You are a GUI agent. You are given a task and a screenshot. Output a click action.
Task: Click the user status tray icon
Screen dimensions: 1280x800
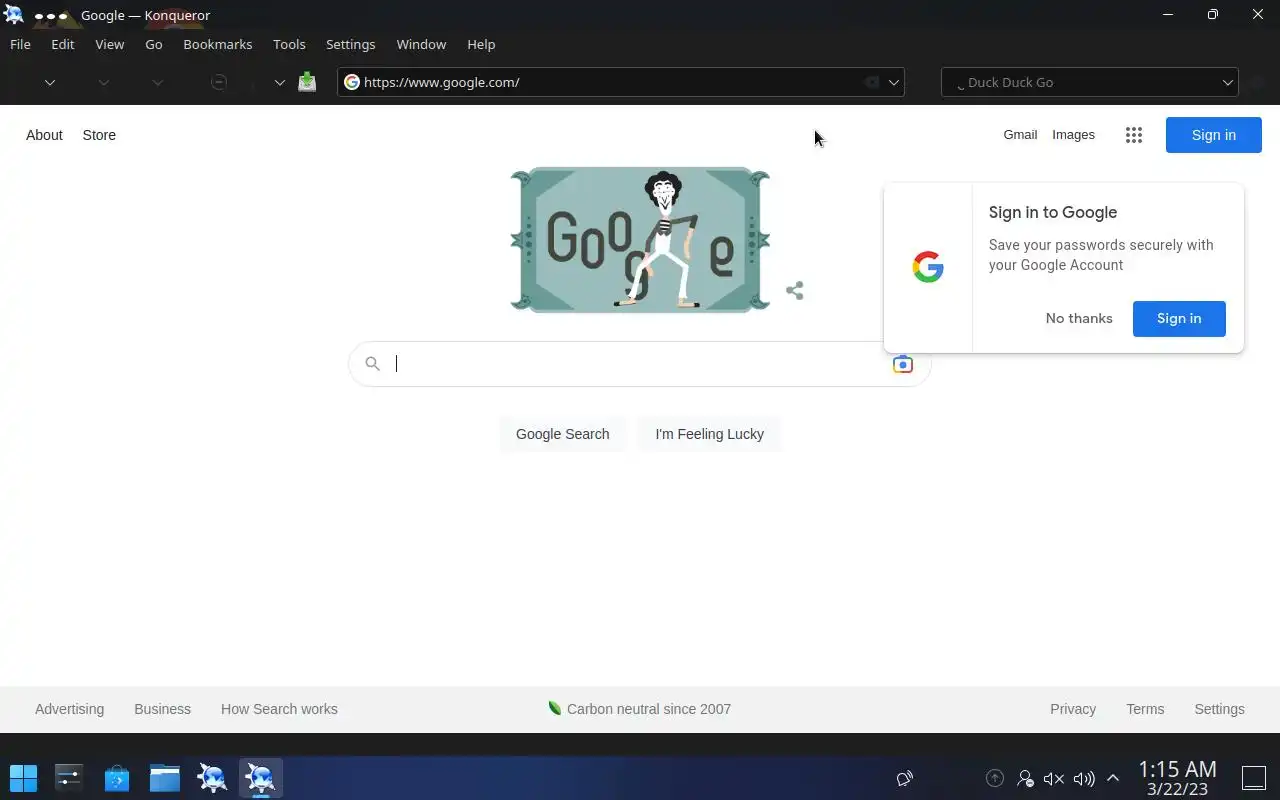[x=1025, y=778]
